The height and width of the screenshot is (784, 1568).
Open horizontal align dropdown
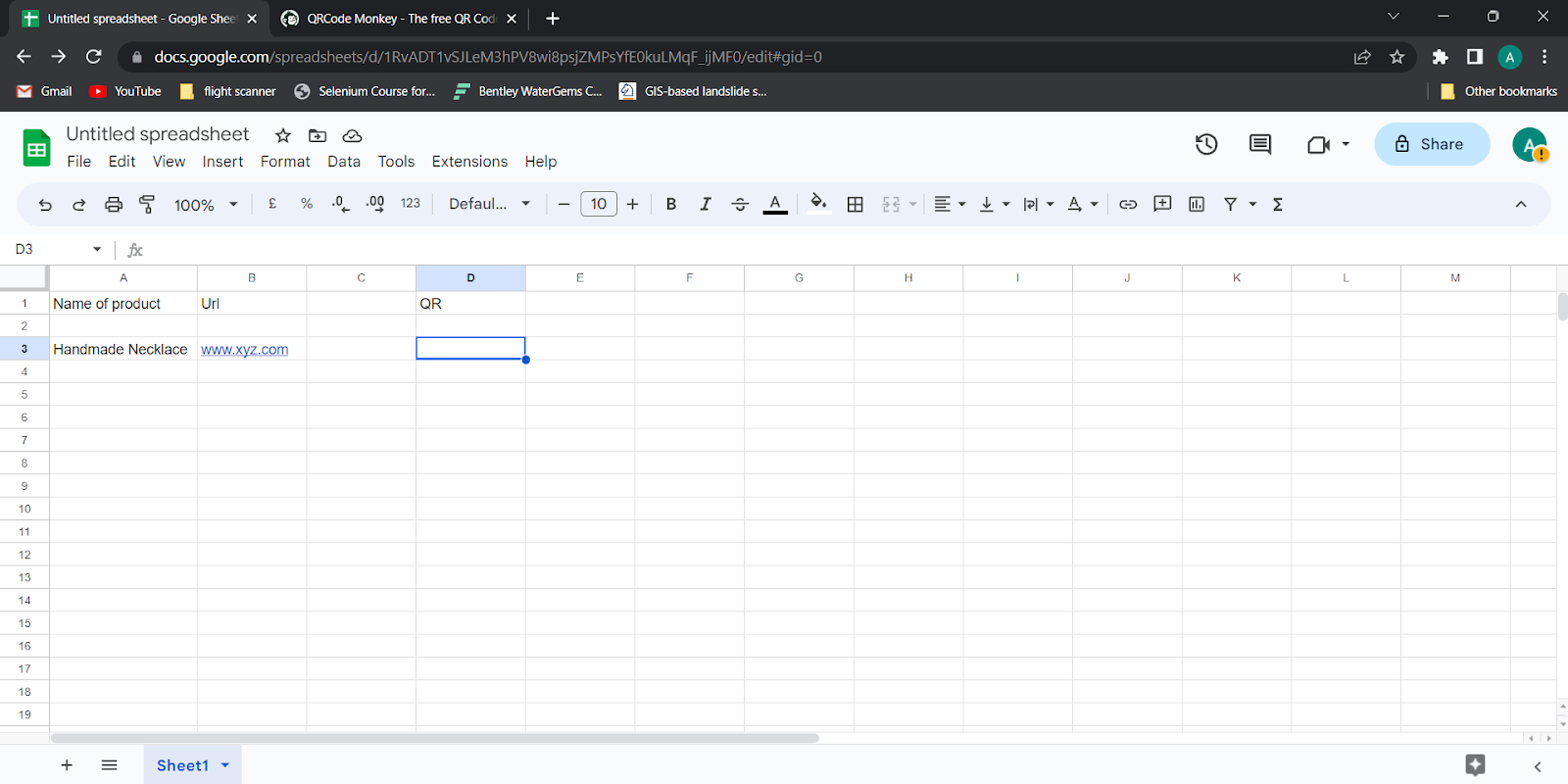point(950,204)
